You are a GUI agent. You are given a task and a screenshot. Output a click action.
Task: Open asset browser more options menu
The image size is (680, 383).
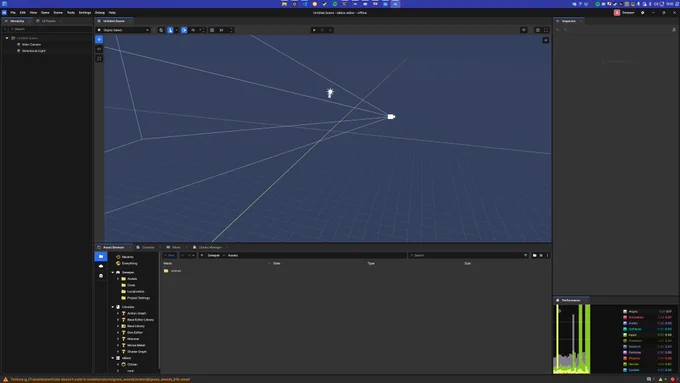[x=548, y=255]
